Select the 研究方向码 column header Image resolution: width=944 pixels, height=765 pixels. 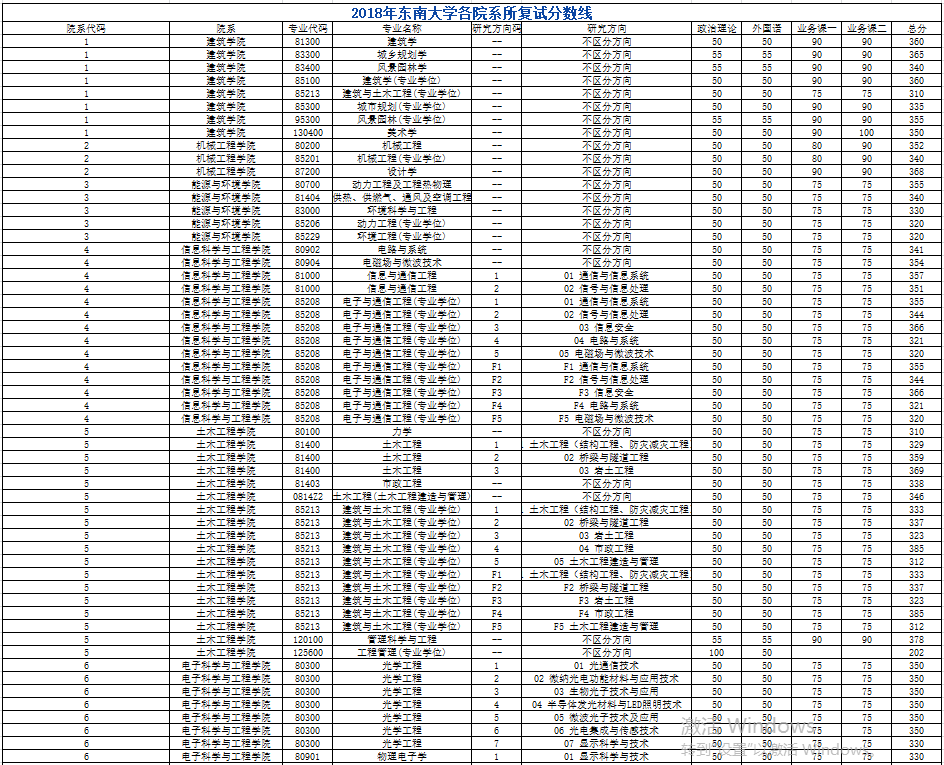coord(497,28)
